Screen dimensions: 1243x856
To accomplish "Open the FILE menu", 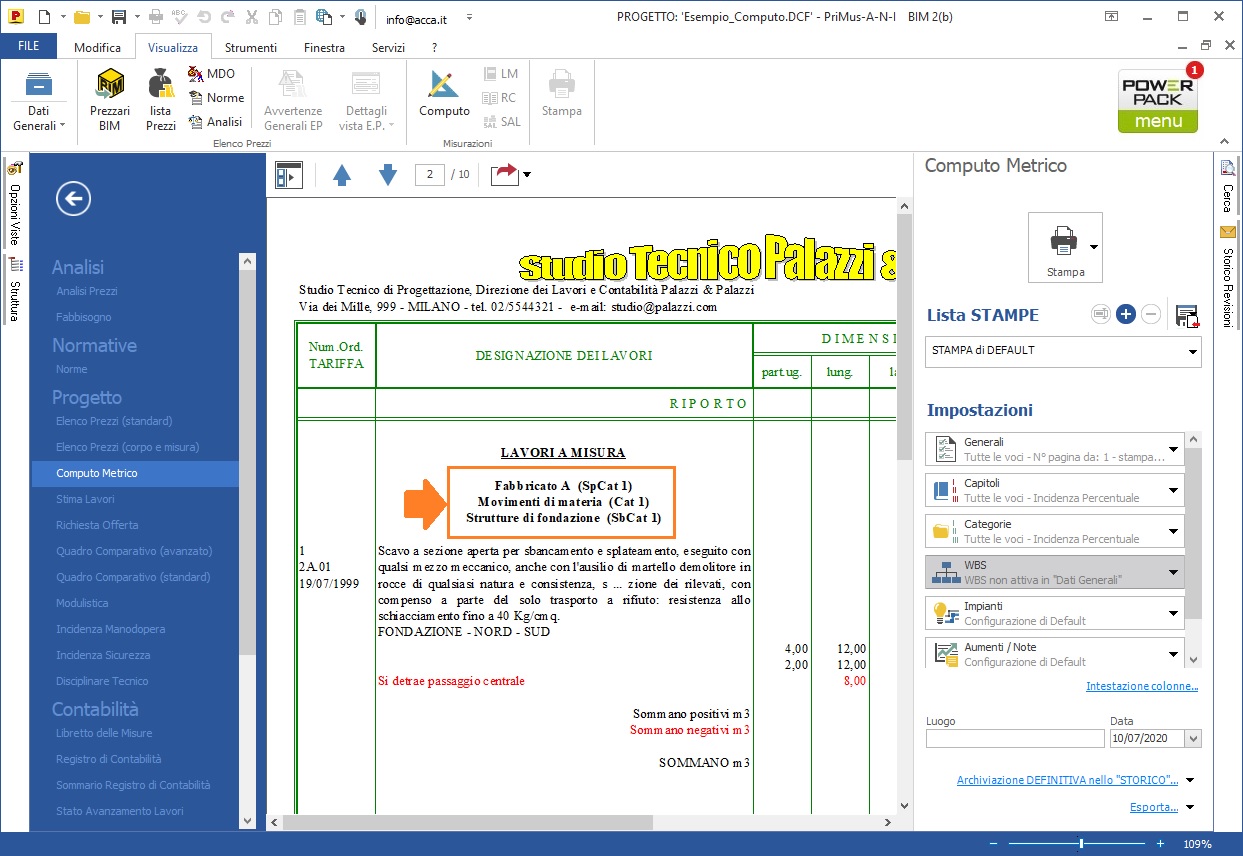I will tap(29, 47).
